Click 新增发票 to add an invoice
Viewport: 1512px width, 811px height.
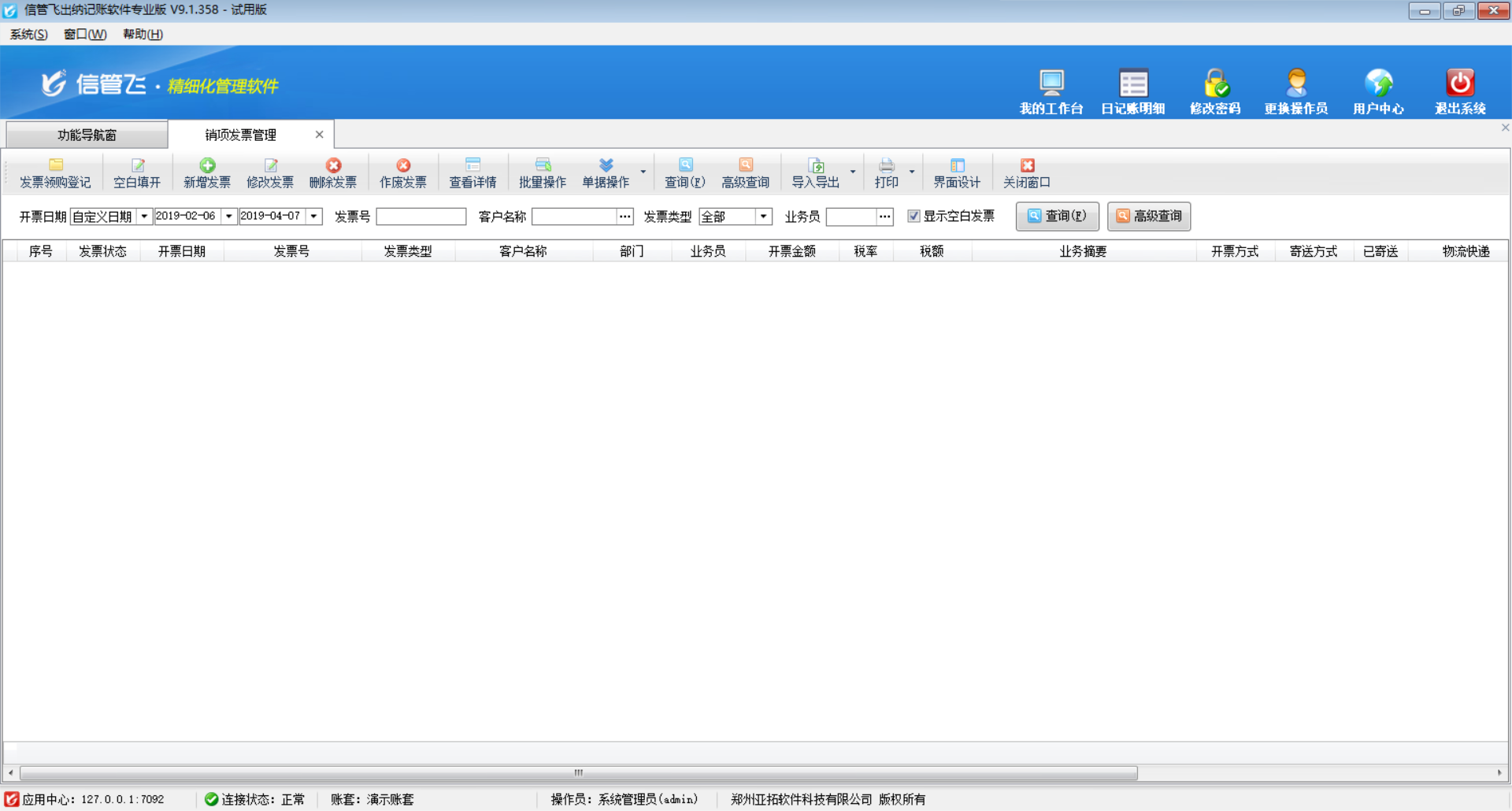(x=206, y=172)
